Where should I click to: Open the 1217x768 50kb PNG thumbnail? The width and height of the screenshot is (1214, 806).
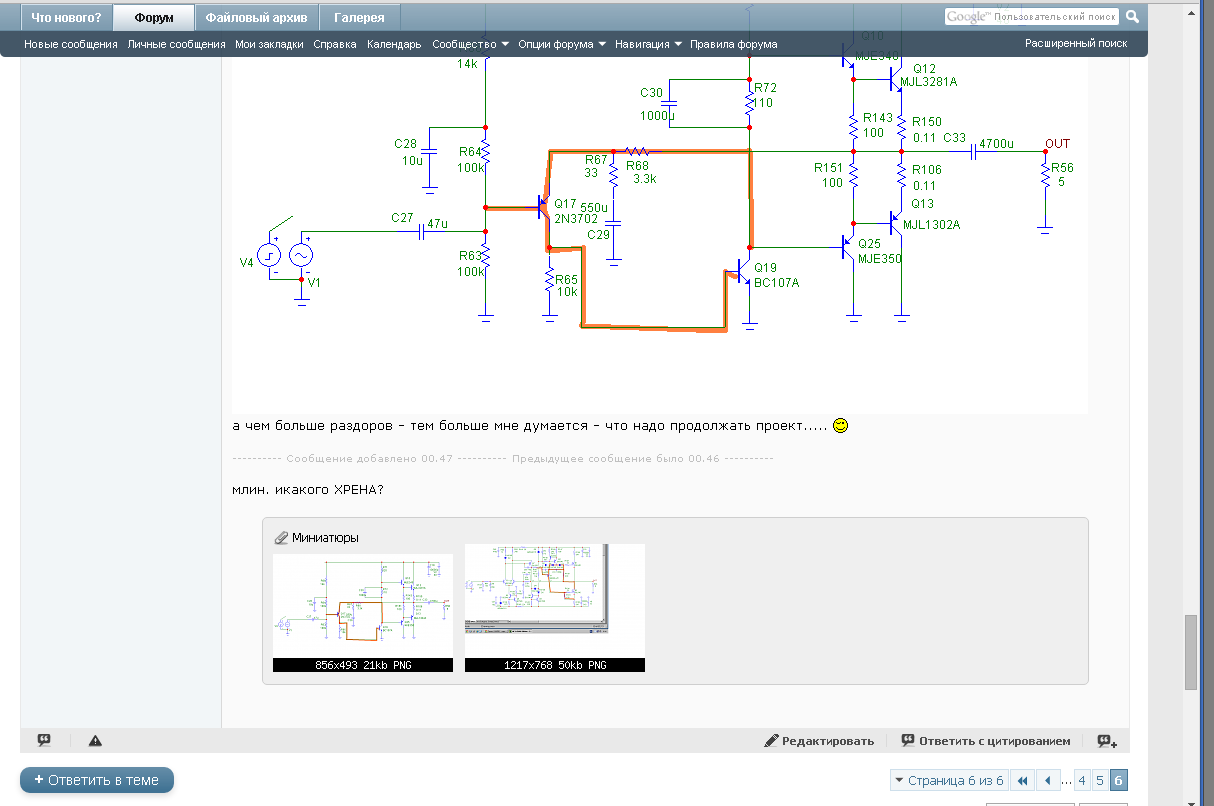pos(555,608)
